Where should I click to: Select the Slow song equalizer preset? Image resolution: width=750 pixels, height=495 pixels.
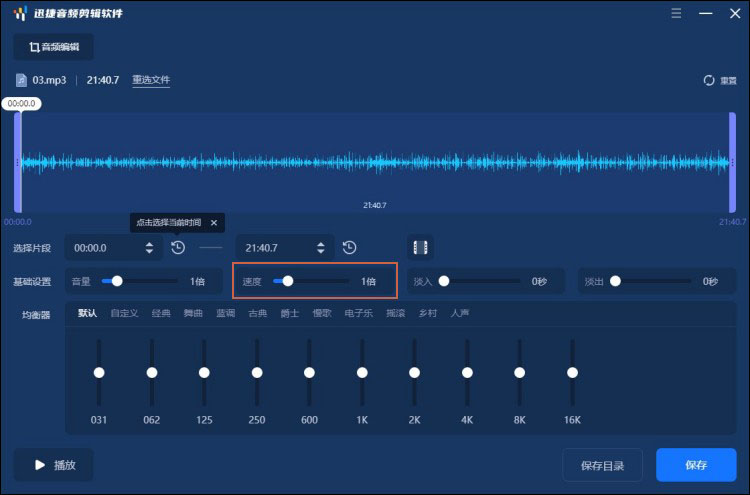click(322, 313)
